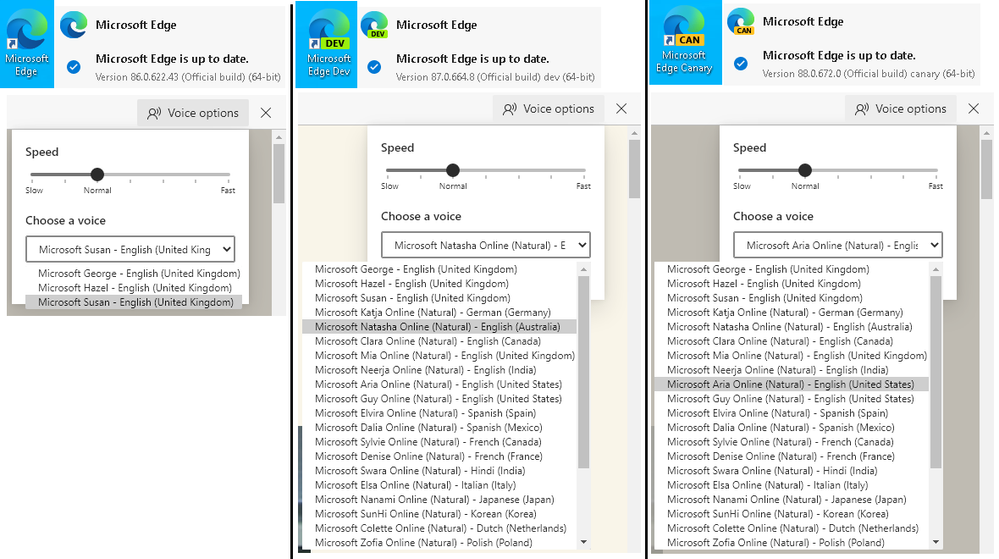Click the up-to-date checkmark in the Edge Dev panel

click(375, 67)
